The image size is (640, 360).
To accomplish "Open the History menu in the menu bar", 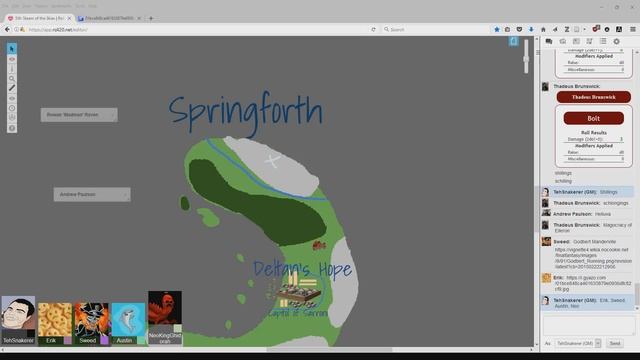I will click(41, 6).
